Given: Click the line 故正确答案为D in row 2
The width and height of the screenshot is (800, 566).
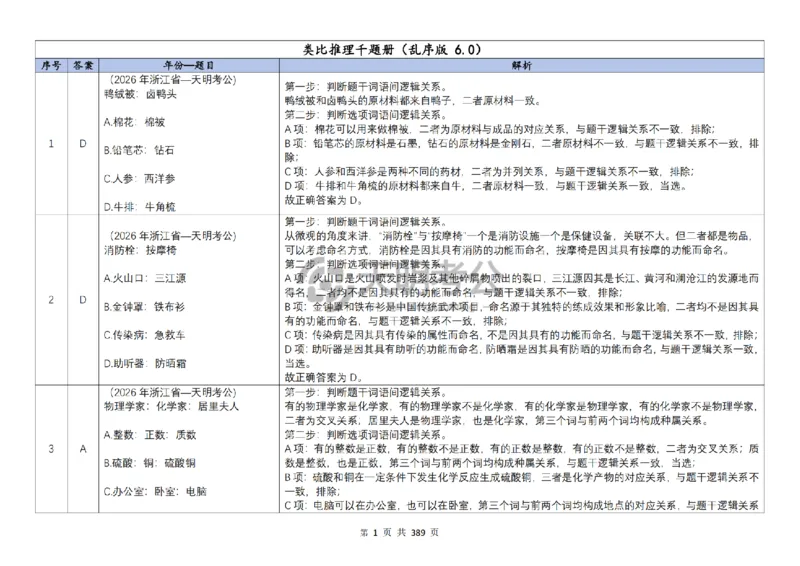Looking at the screenshot, I should 323,378.
